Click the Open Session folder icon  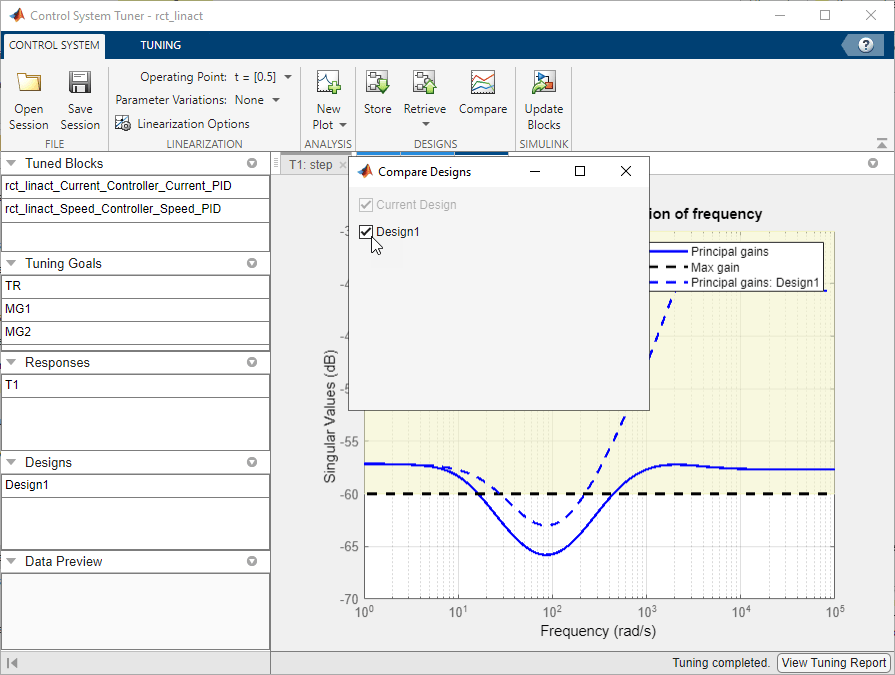[29, 84]
